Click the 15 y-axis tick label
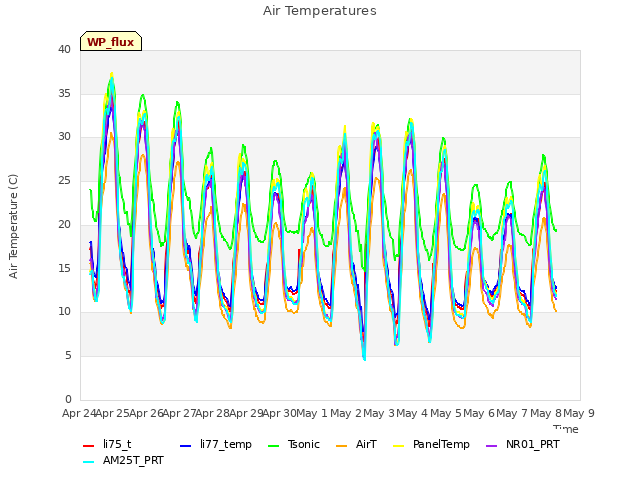640x480 pixels. click(x=64, y=268)
